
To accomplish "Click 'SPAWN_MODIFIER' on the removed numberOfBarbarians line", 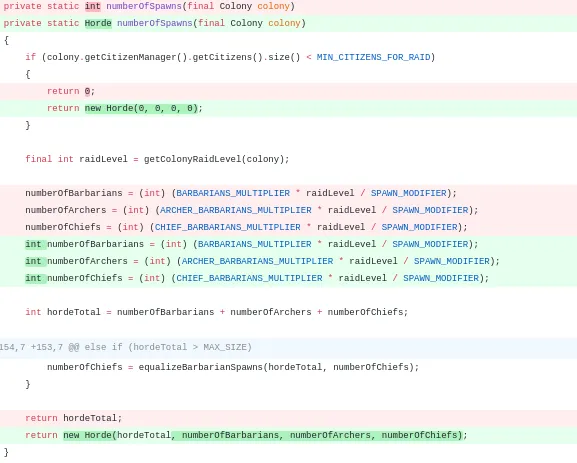I will (x=408, y=193).
